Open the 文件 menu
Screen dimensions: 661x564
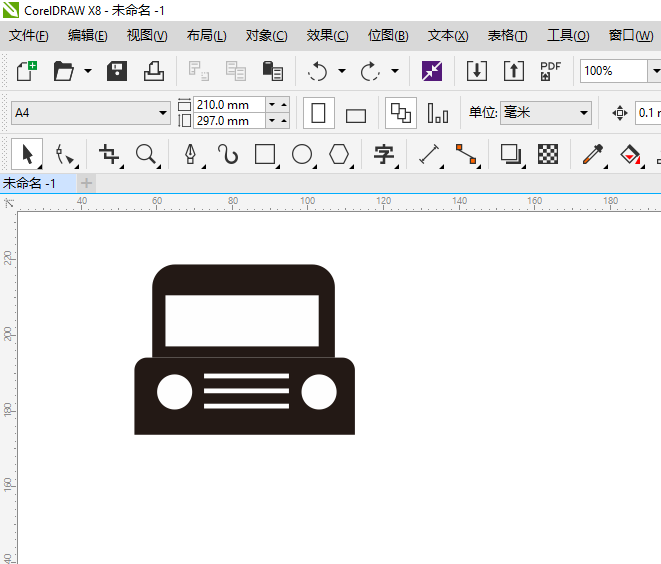click(28, 36)
